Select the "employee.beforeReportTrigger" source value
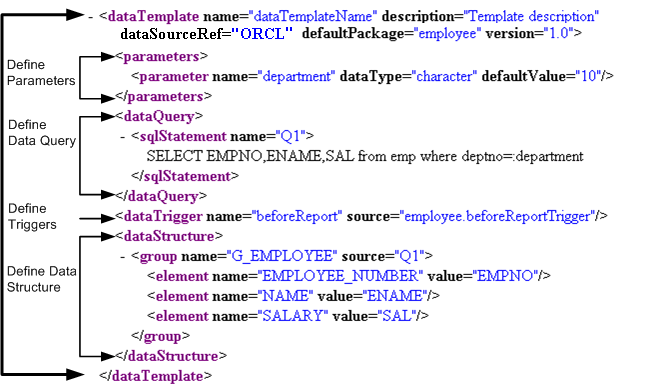649x386 pixels. 497,216
